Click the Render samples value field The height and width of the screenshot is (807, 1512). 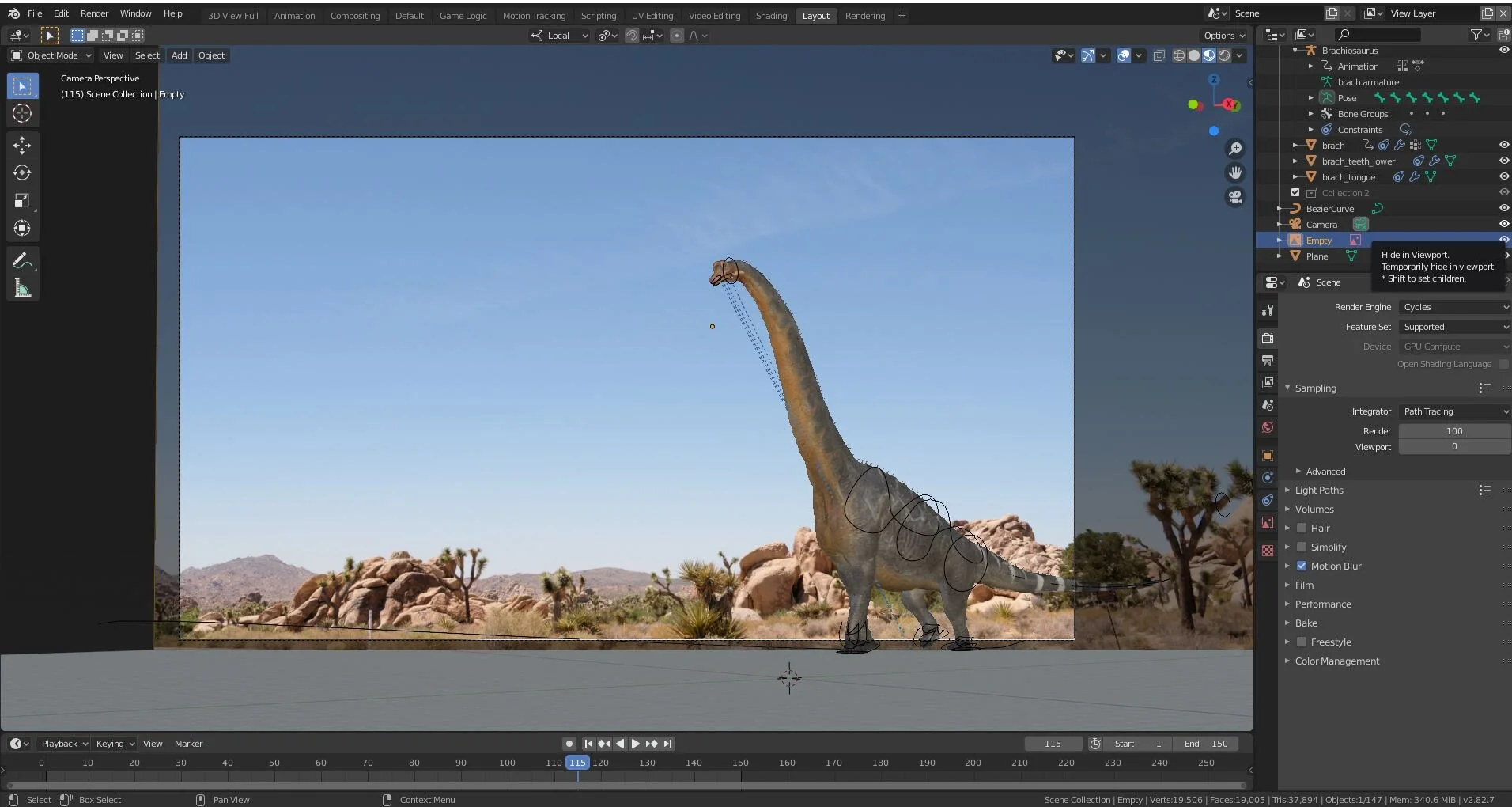[1453, 431]
